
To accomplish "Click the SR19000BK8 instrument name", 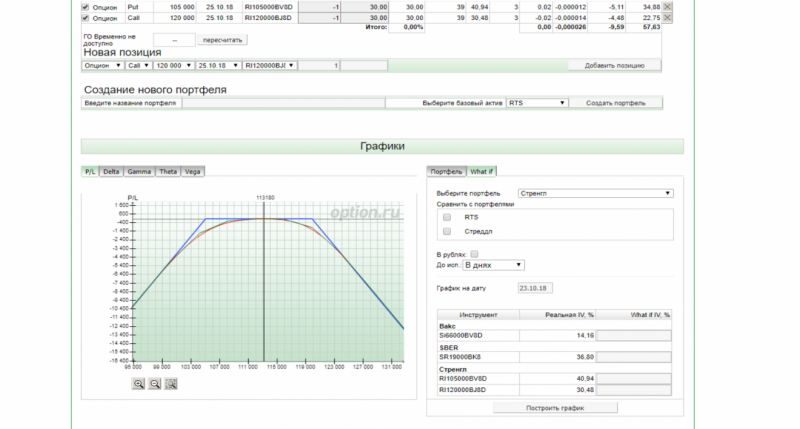I will [460, 357].
